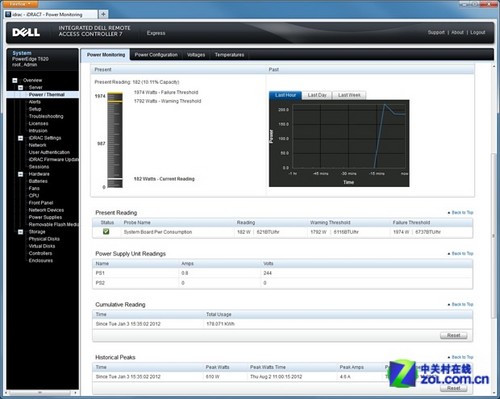Show the Last Week power graph
The image size is (500, 399).
pyautogui.click(x=349, y=95)
